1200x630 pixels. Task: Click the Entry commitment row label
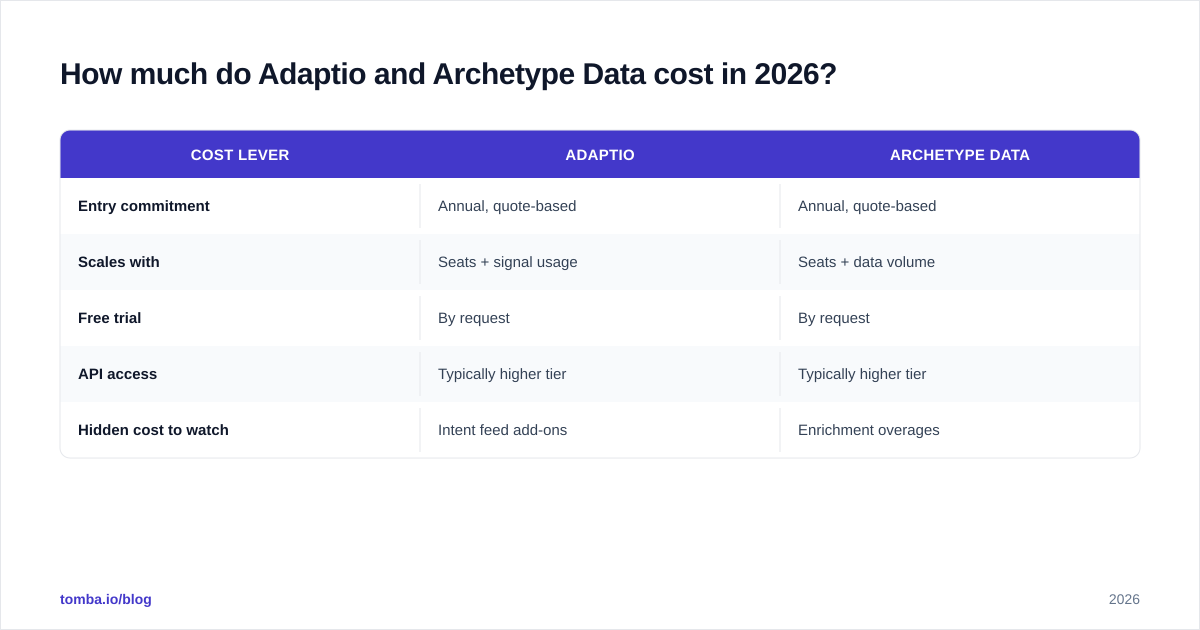(144, 206)
